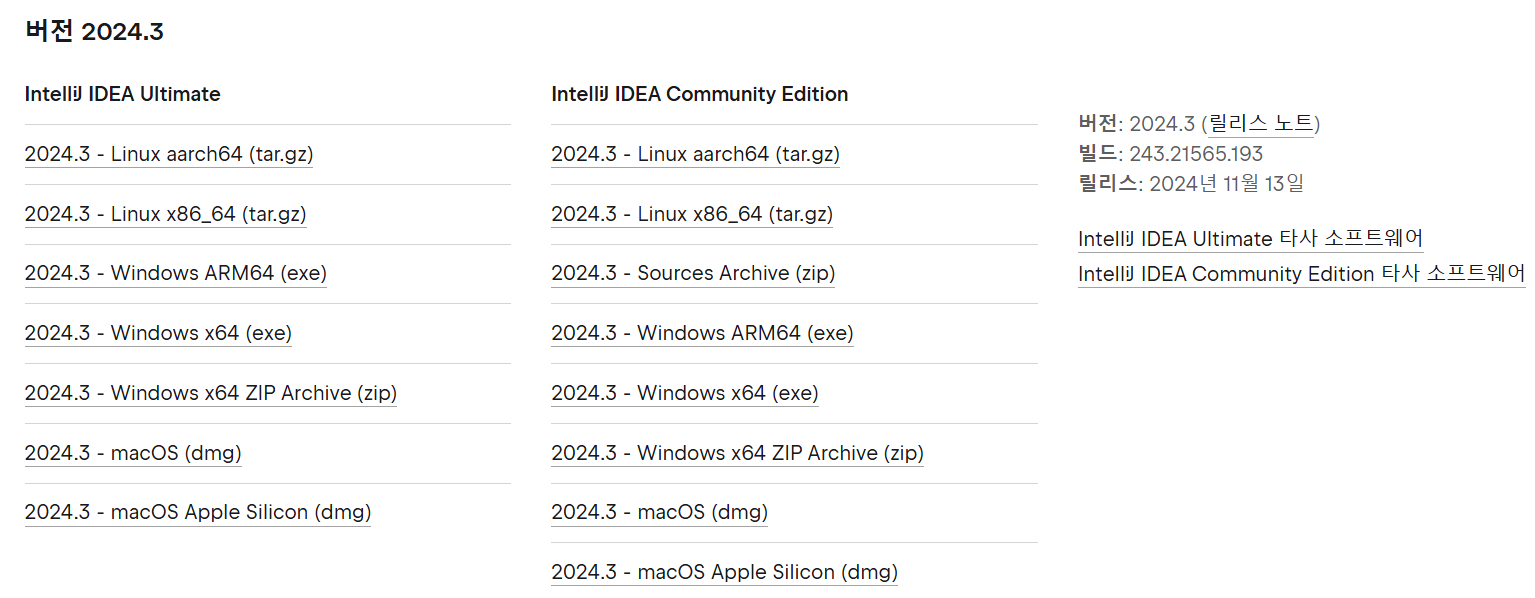Download Ultimate 2024.3 macOS dmg
The image size is (1535, 598).
[x=133, y=453]
